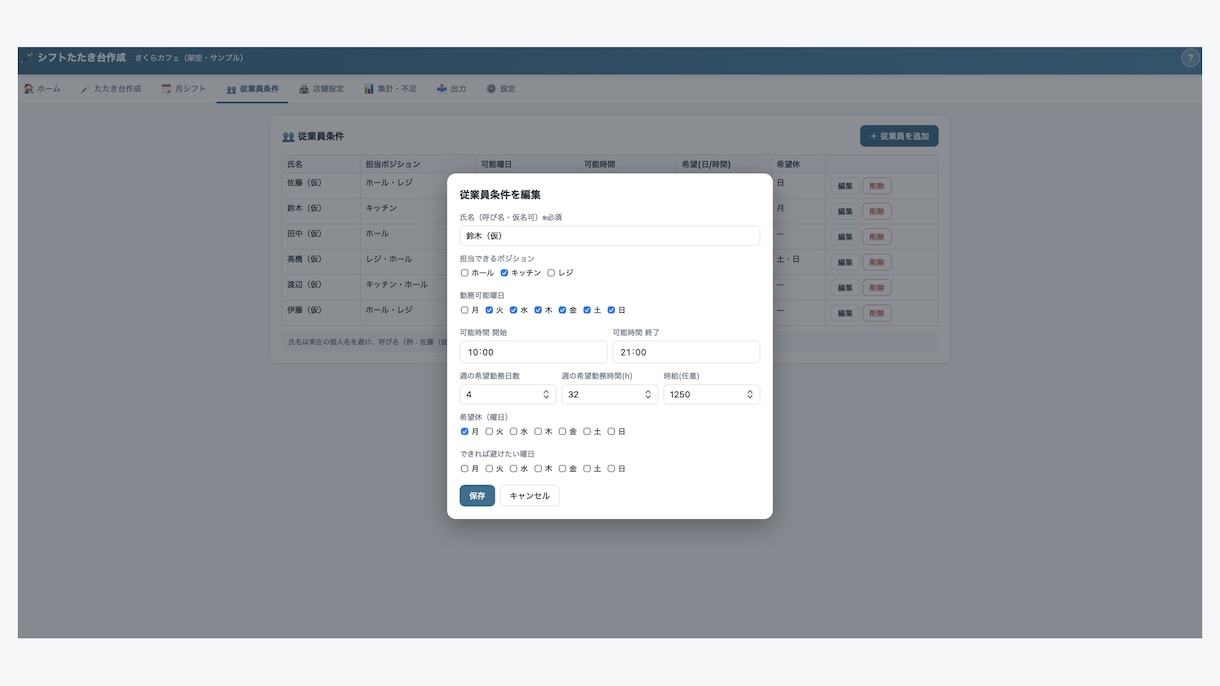Open the 月シフト tab

pyautogui.click(x=184, y=89)
